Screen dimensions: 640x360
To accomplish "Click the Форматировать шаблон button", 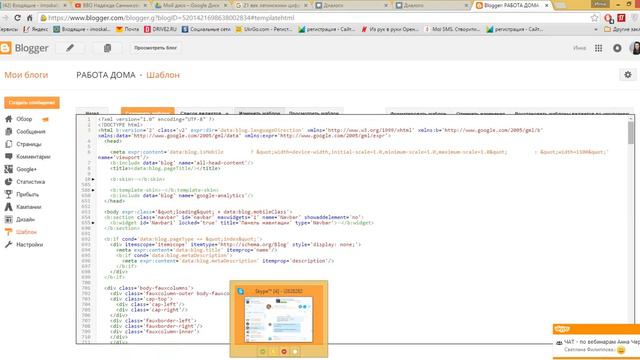I will [x=418, y=112].
